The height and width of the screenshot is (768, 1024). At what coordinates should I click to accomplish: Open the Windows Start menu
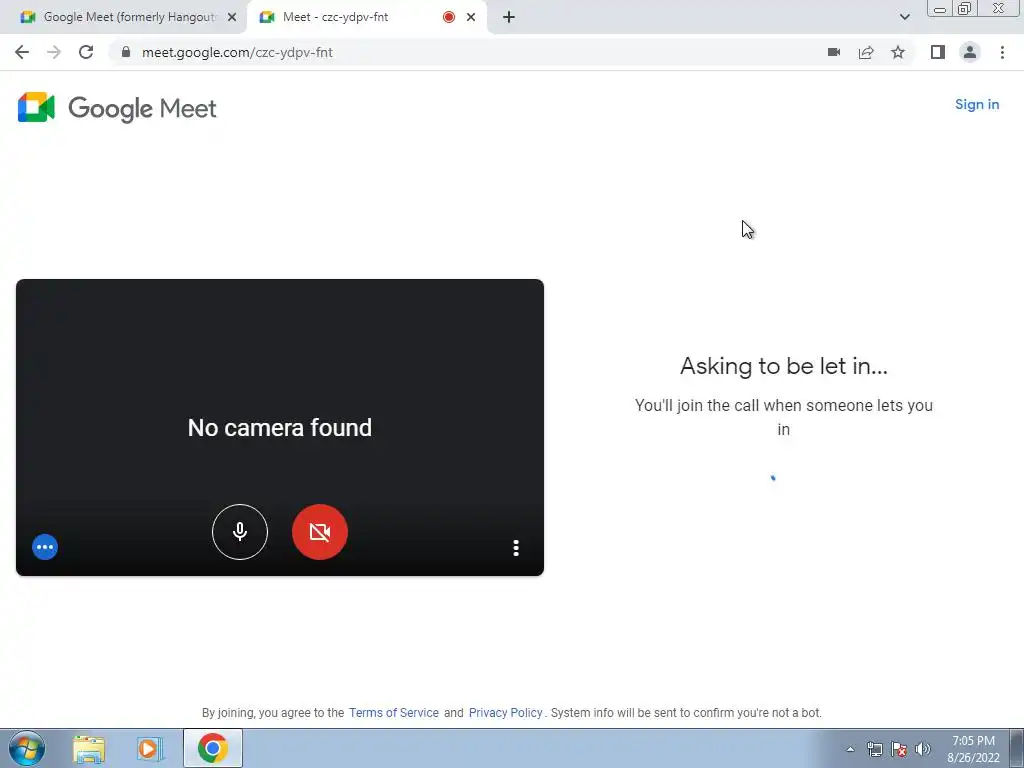[x=27, y=748]
